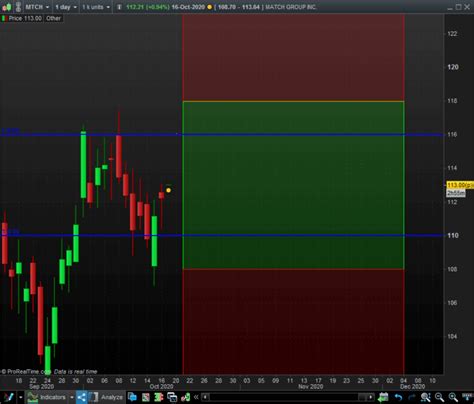Viewport: 474px width, 404px height.
Task: Expand the drawing tools arrow
Action: click(21, 397)
